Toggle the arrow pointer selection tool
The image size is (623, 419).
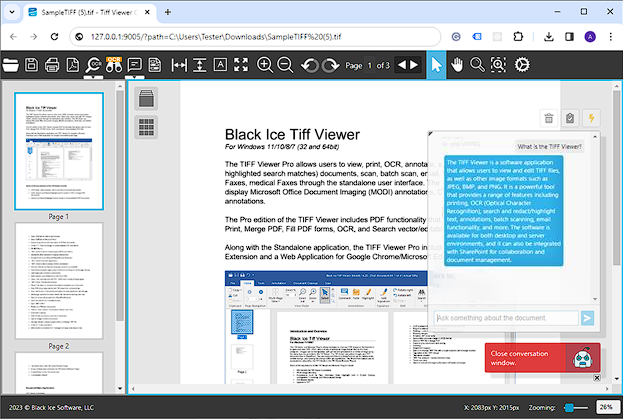tap(436, 65)
